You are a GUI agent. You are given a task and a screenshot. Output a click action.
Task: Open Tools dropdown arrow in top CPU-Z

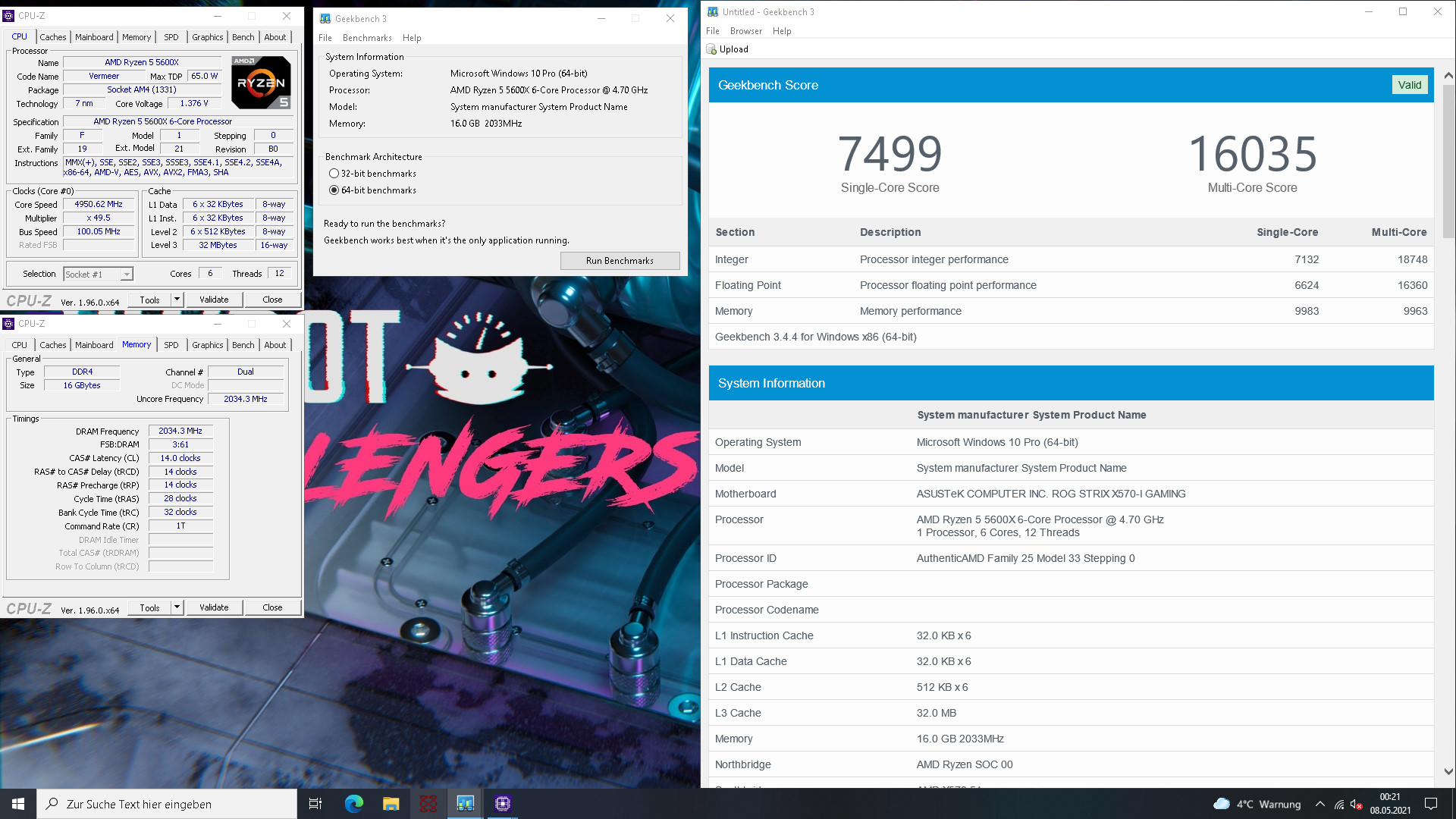click(x=177, y=300)
